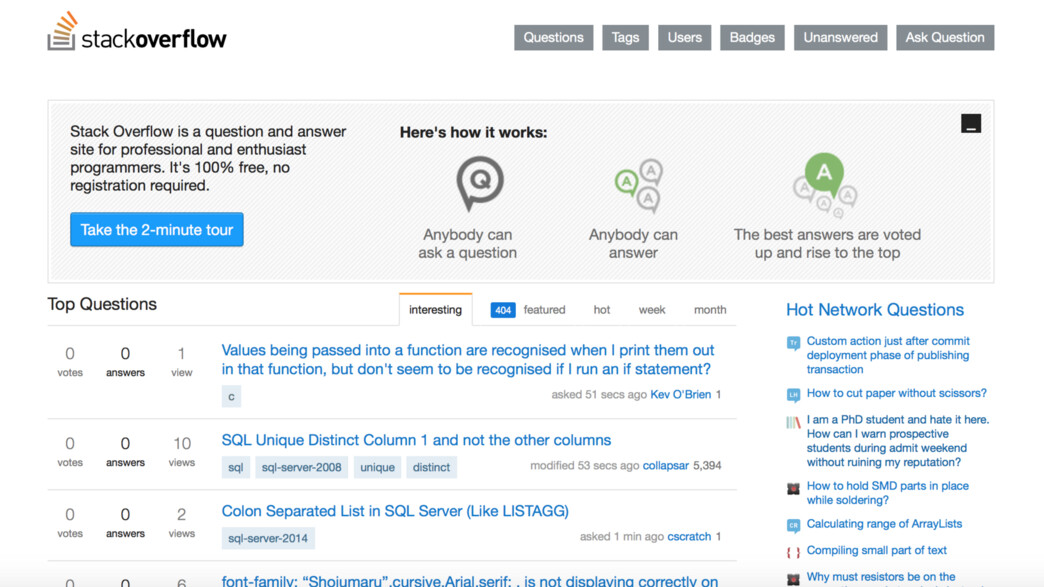Click the braces icon beside 'Compiling small part of text'
Image resolution: width=1044 pixels, height=587 pixels.
[x=793, y=552]
